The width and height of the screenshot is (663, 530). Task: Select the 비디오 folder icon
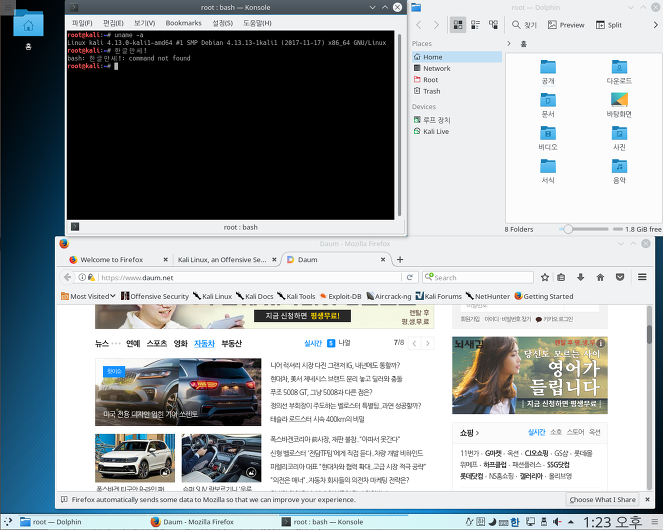tap(548, 133)
